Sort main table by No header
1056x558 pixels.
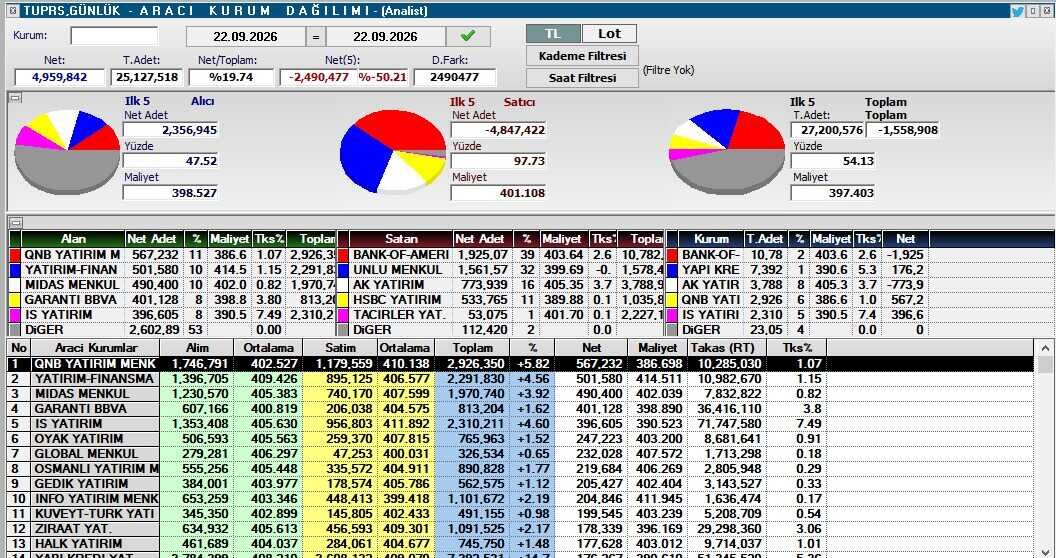pos(20,348)
